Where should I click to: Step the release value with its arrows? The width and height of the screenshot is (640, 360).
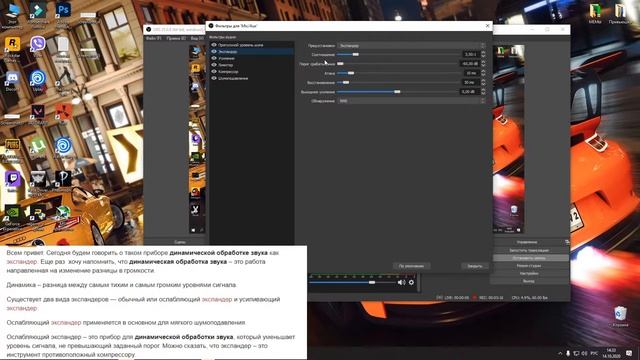tap(483, 82)
